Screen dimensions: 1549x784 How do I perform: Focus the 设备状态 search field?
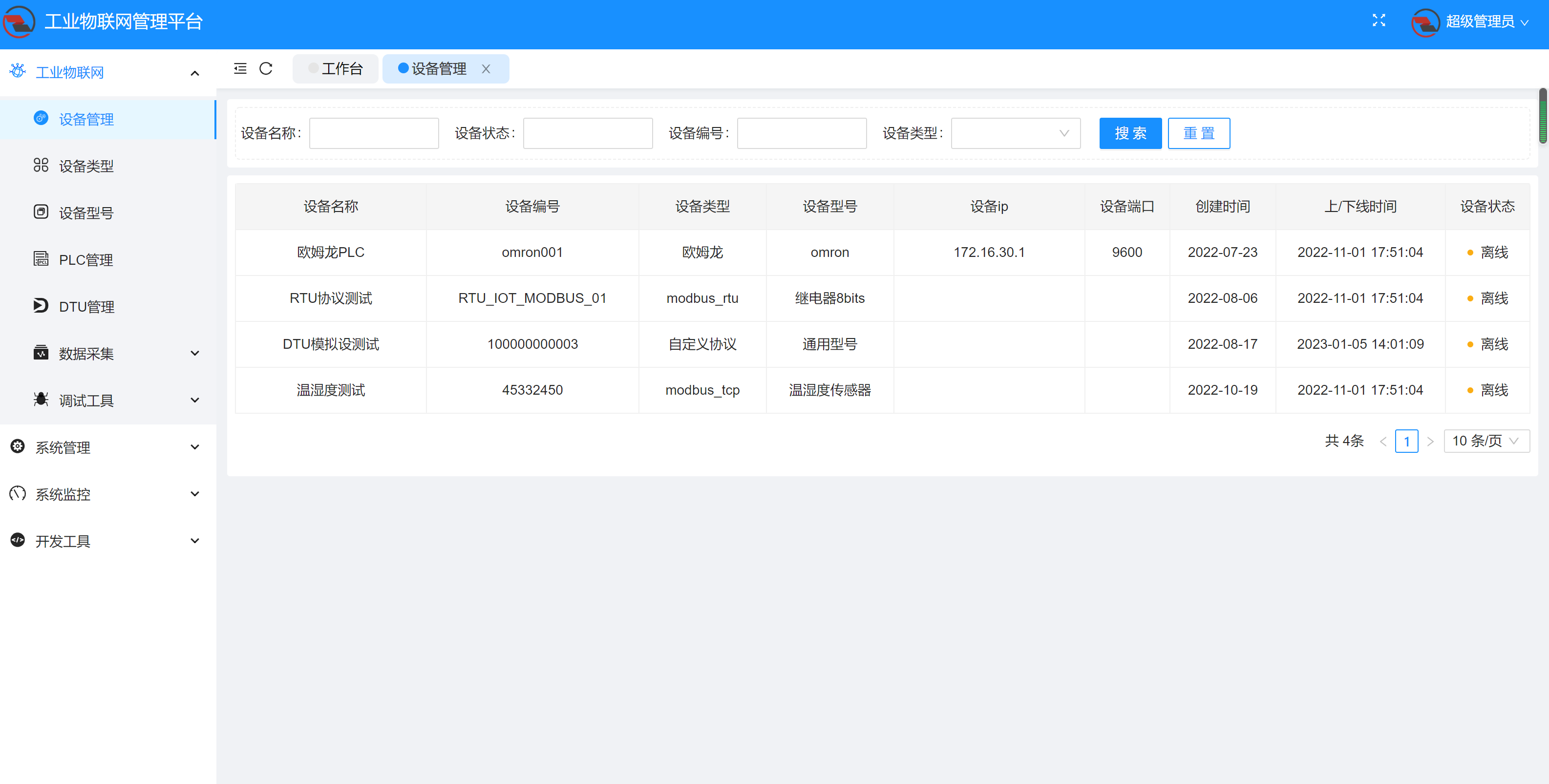point(588,133)
